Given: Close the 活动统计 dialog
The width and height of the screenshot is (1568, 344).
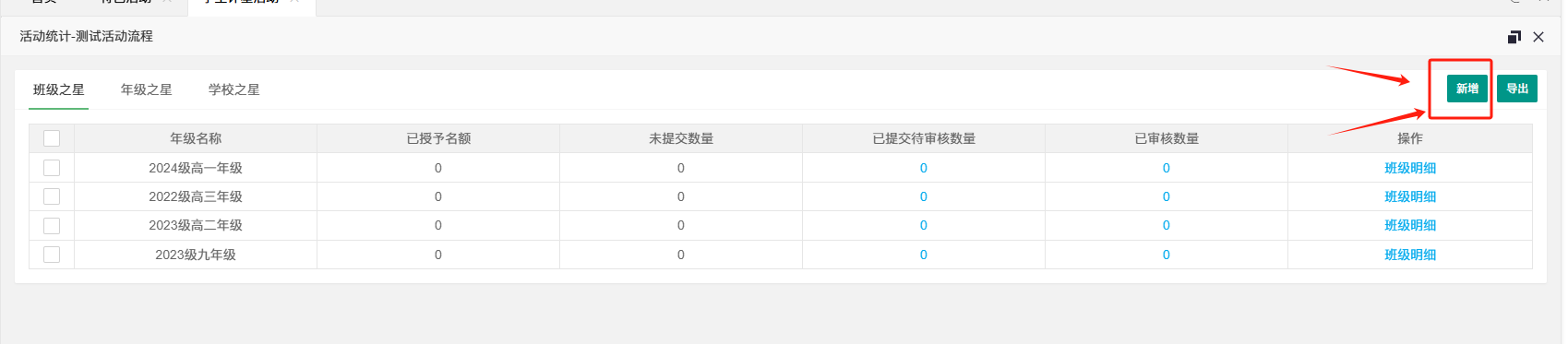Looking at the screenshot, I should pos(1538,37).
